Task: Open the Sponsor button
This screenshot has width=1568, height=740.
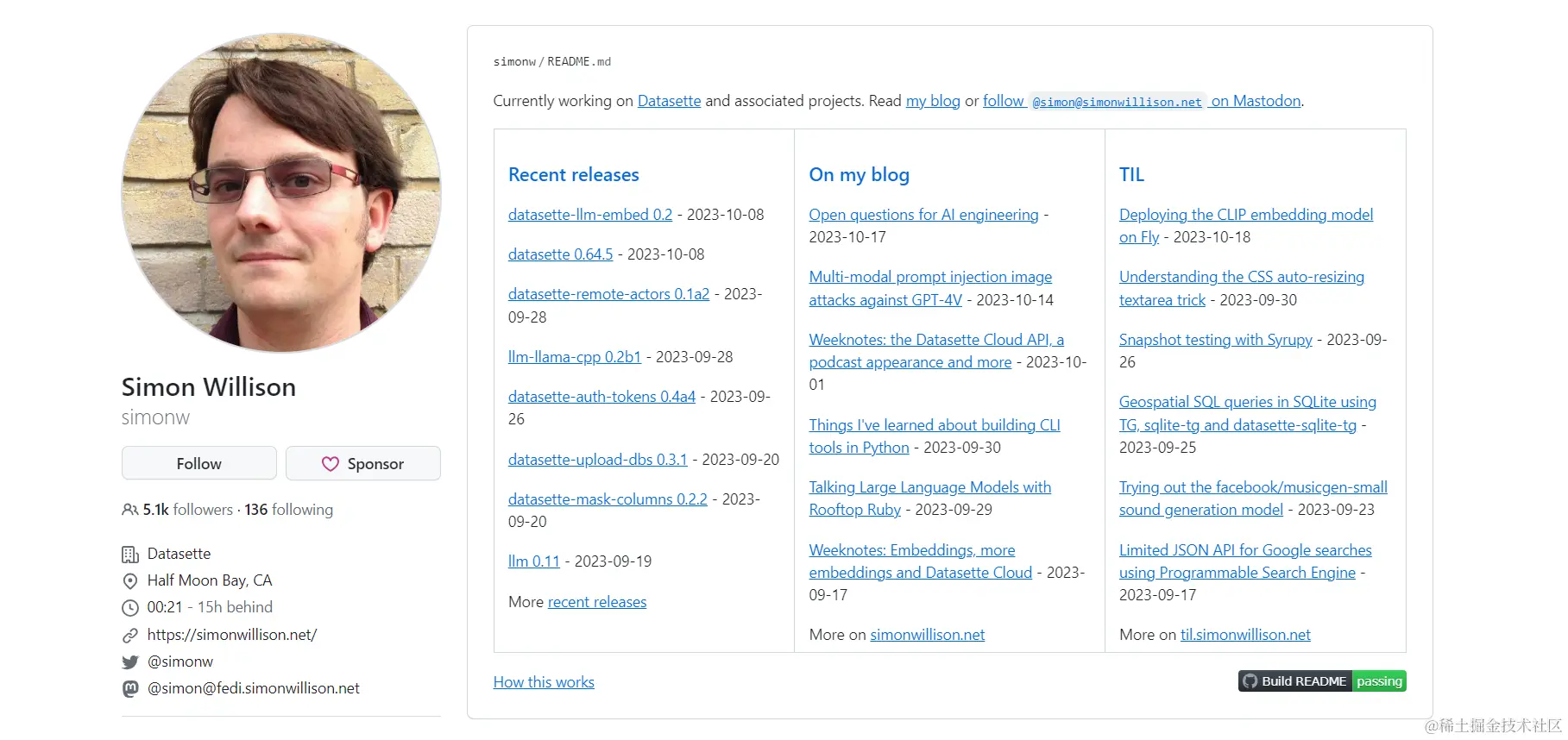Action: [x=363, y=463]
